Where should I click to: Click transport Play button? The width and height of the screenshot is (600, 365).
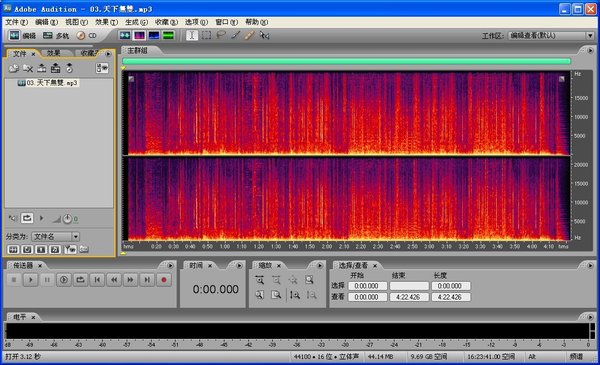(x=31, y=280)
